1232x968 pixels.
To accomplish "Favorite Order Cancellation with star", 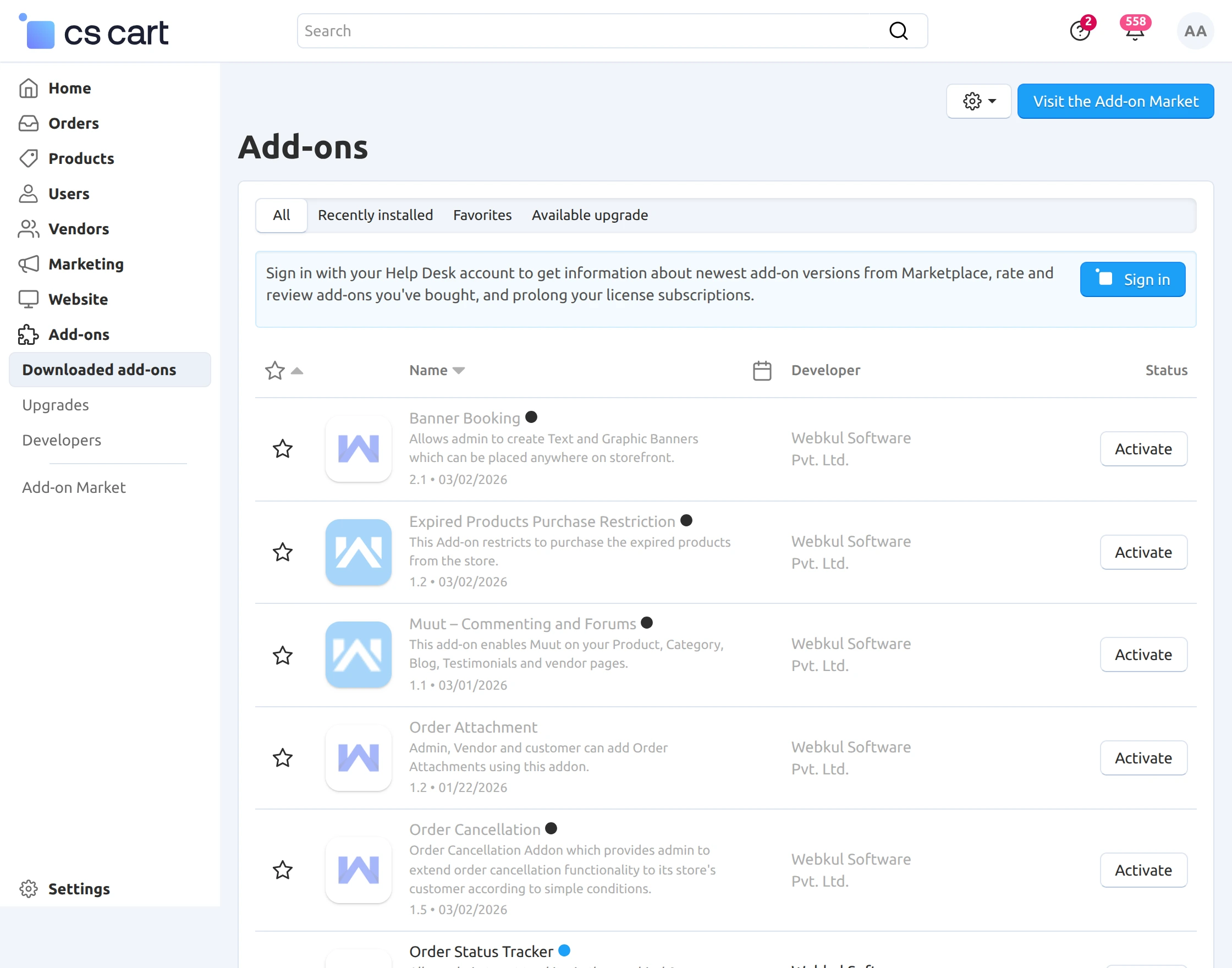I will tap(283, 870).
